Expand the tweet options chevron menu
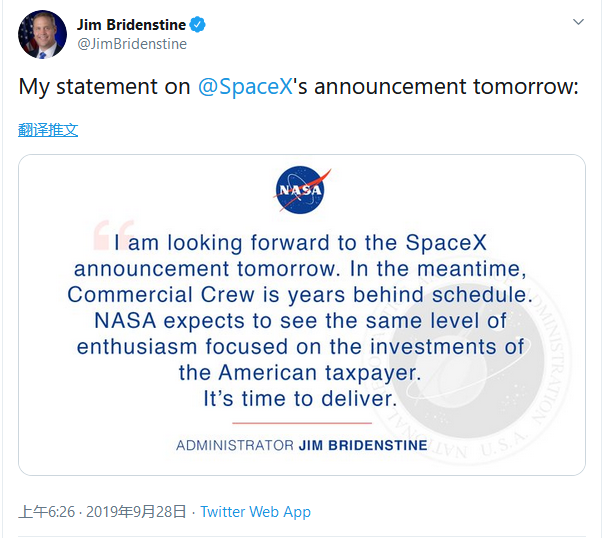 click(578, 22)
